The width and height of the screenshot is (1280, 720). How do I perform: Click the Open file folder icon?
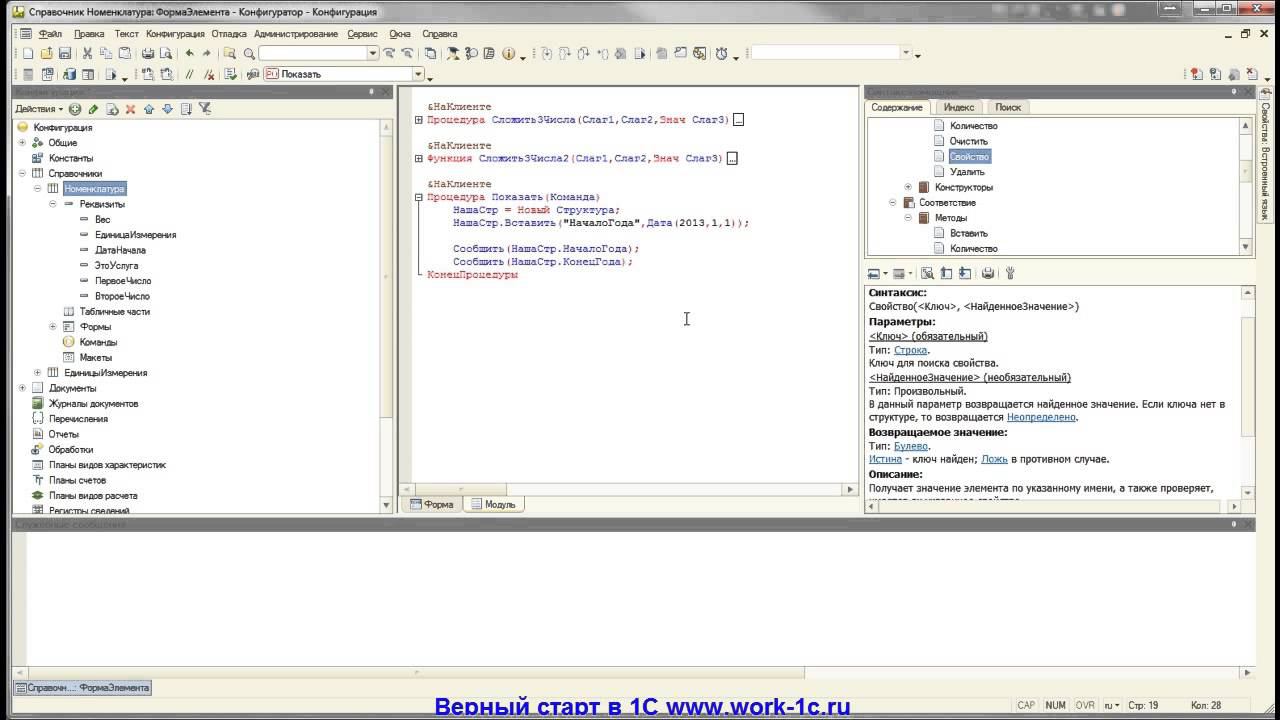tap(46, 53)
